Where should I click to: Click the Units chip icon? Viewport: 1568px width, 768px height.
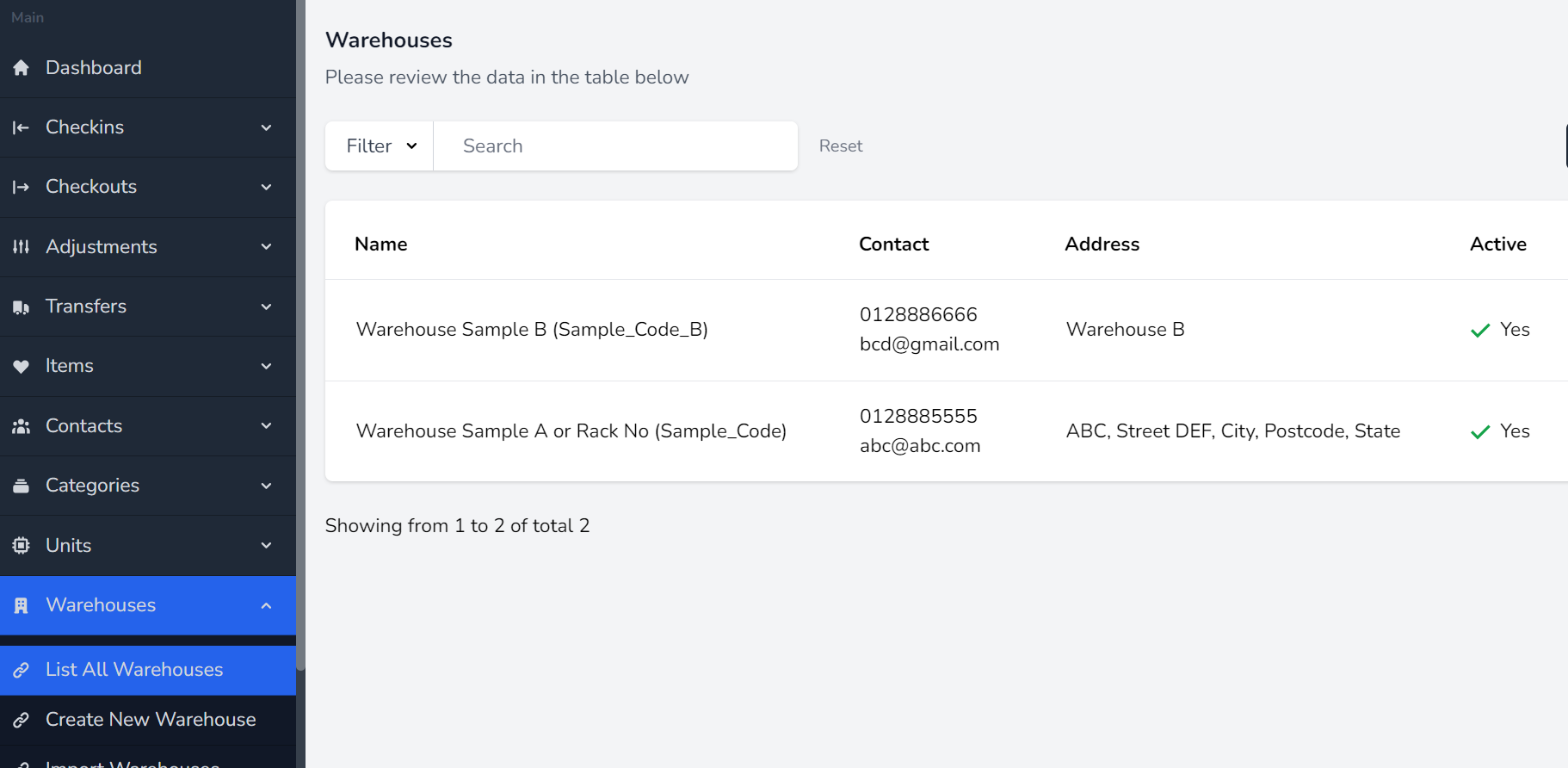pos(22,545)
